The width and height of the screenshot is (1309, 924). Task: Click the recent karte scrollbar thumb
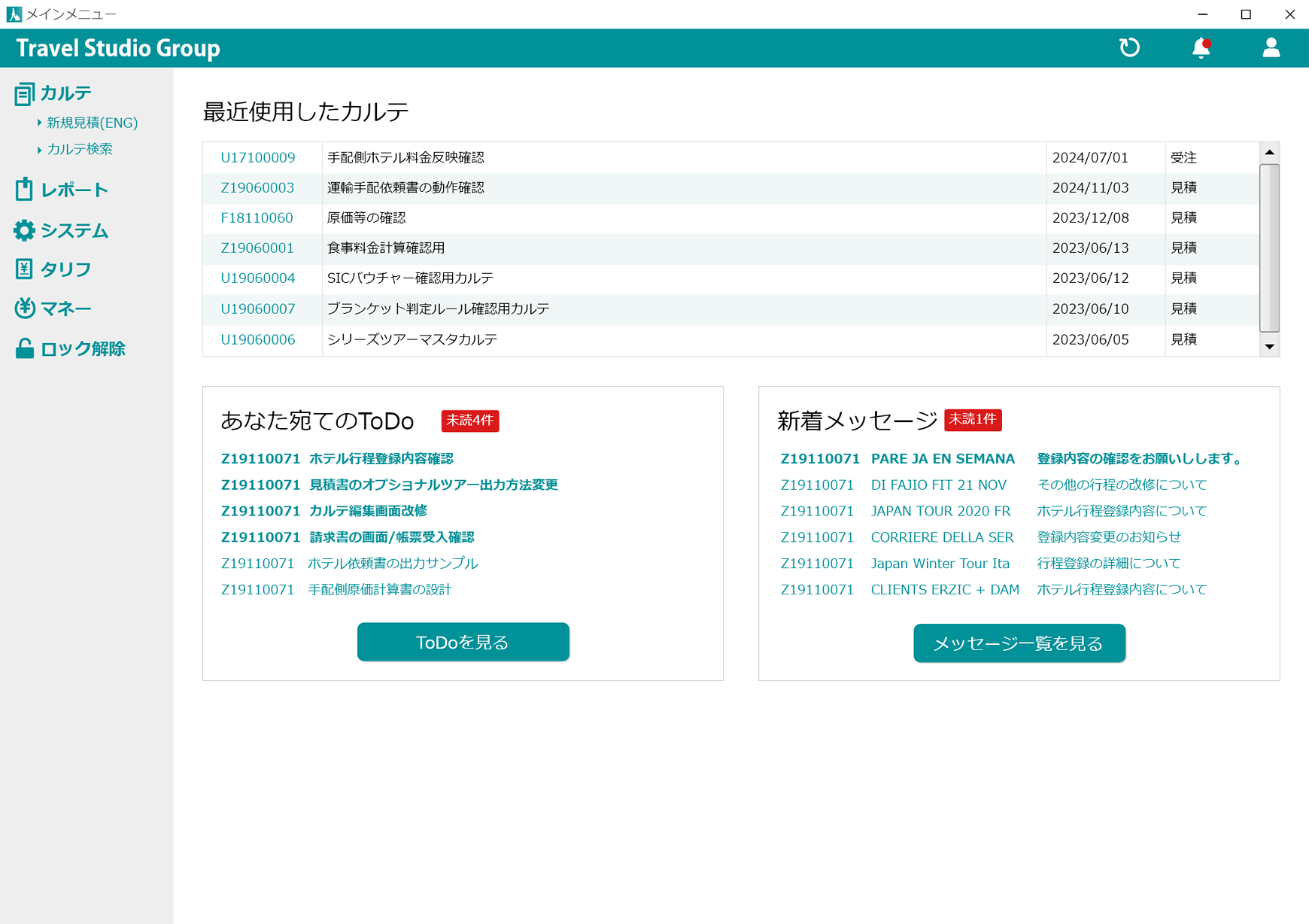(1270, 248)
